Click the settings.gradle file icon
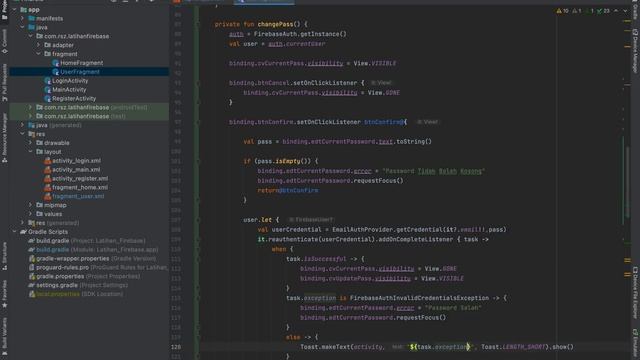This screenshot has width=640, height=360. pyautogui.click(x=31, y=285)
